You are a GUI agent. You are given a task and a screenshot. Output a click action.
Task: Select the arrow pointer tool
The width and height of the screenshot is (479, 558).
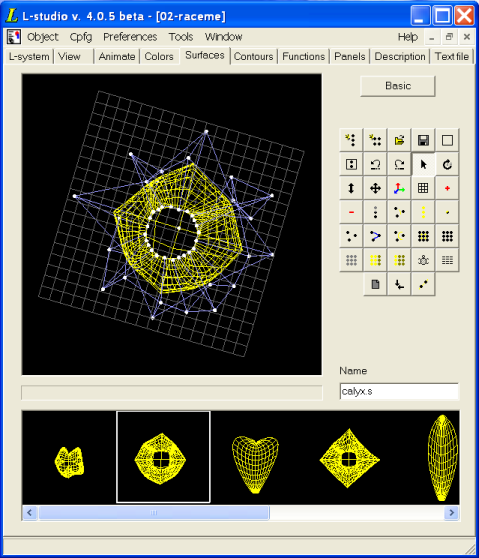pos(423,164)
